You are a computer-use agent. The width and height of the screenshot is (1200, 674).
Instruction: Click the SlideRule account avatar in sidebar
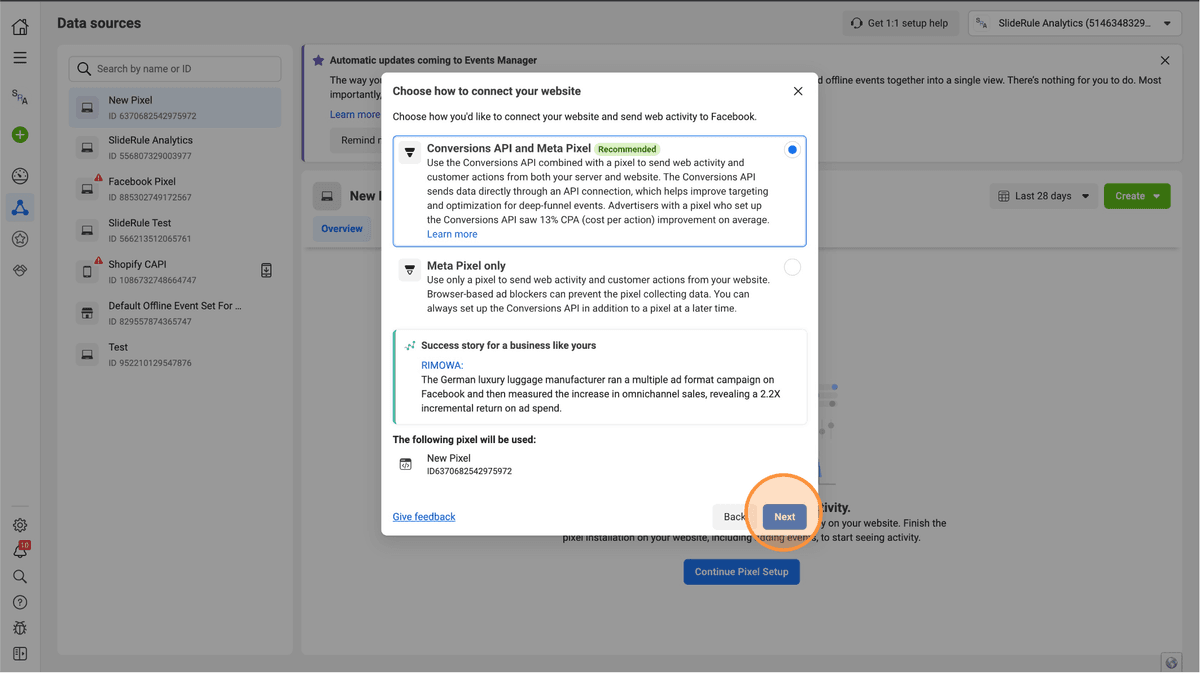20,97
